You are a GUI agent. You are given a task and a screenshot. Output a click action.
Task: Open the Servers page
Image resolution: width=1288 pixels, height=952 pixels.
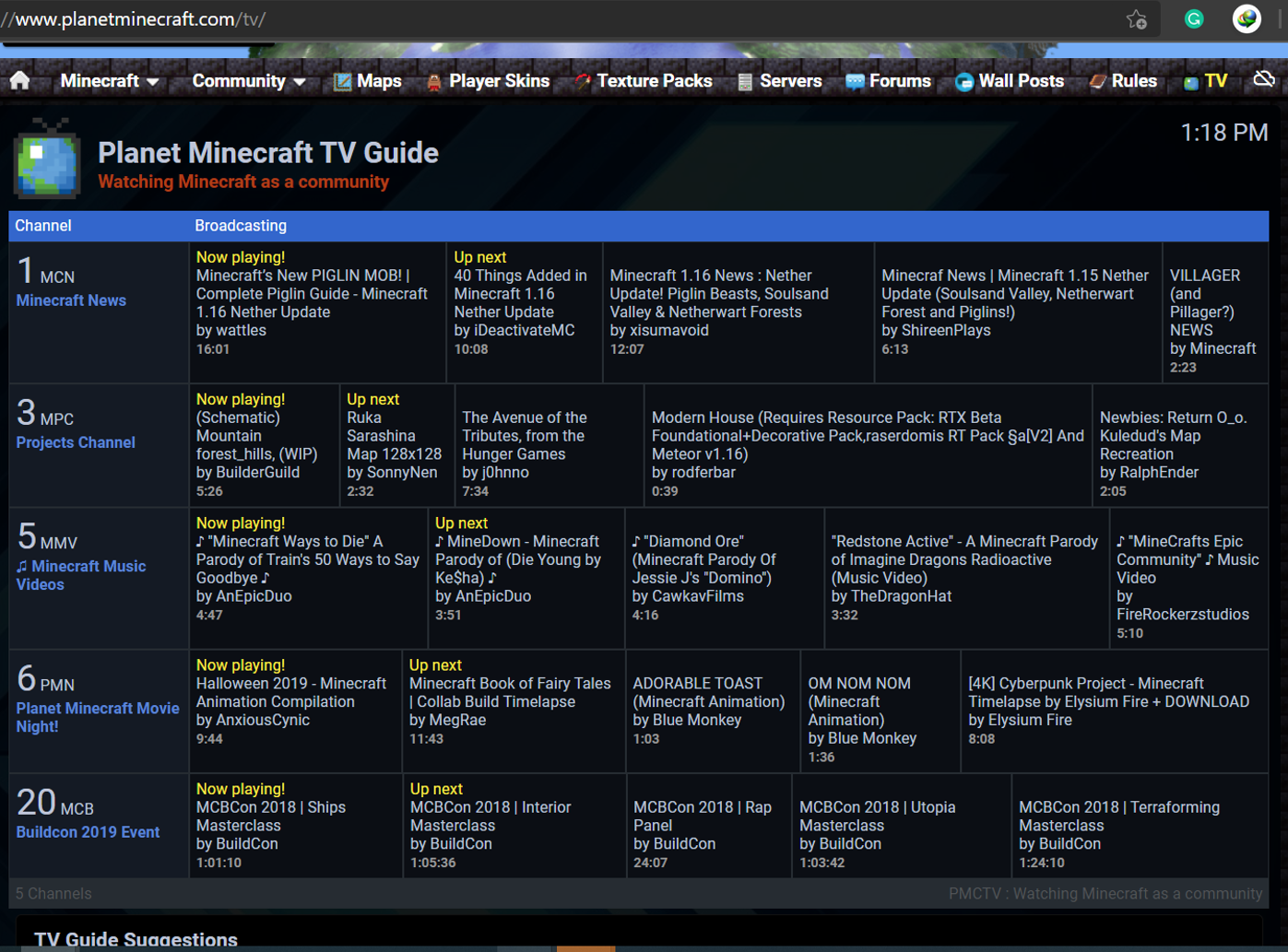click(x=790, y=81)
